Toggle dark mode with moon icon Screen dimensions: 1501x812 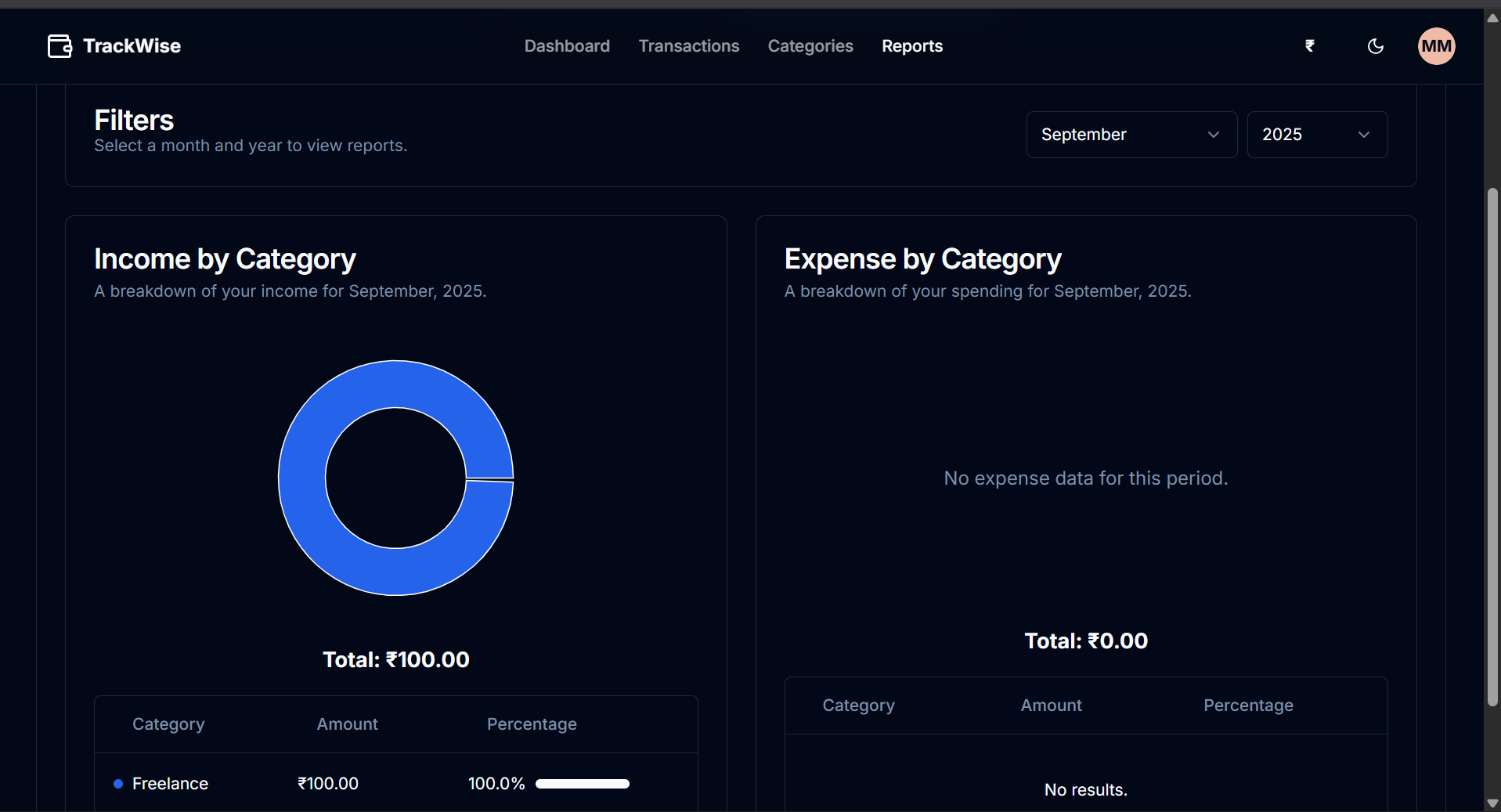click(x=1375, y=46)
